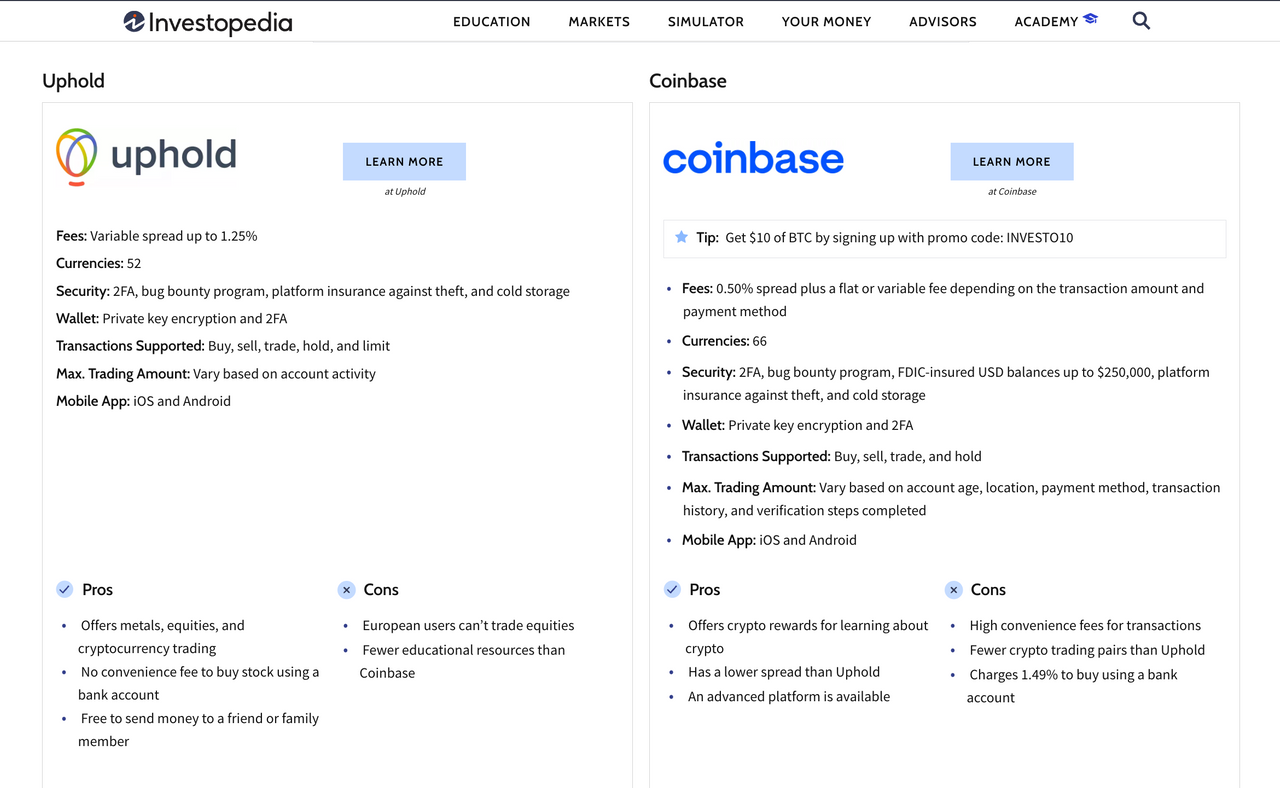Click the Uphold Cons X icon

tap(346, 590)
